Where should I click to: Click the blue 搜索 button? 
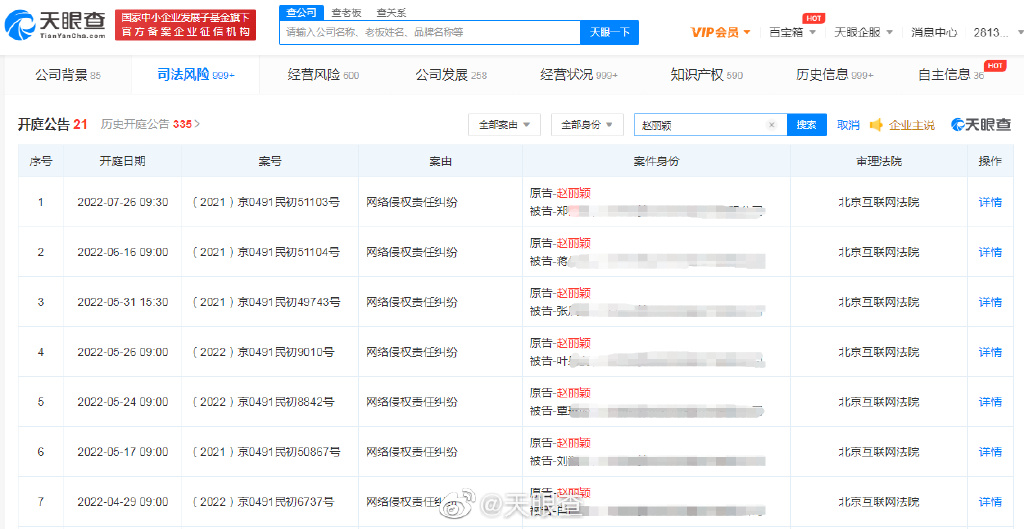(806, 125)
